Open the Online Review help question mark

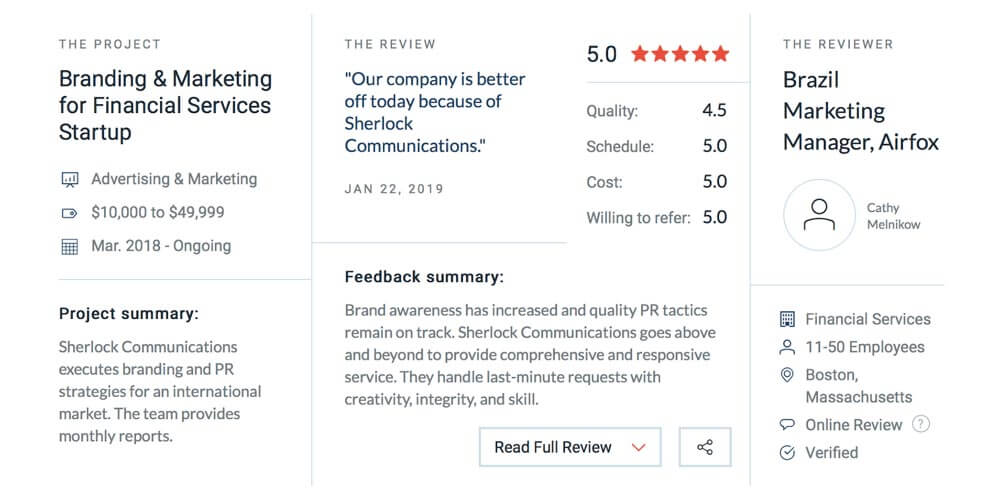pos(921,424)
